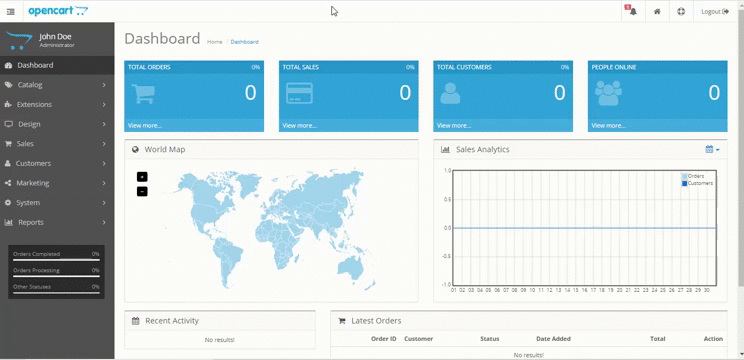The image size is (744, 360).
Task: Open the notifications bell icon
Action: tap(633, 11)
